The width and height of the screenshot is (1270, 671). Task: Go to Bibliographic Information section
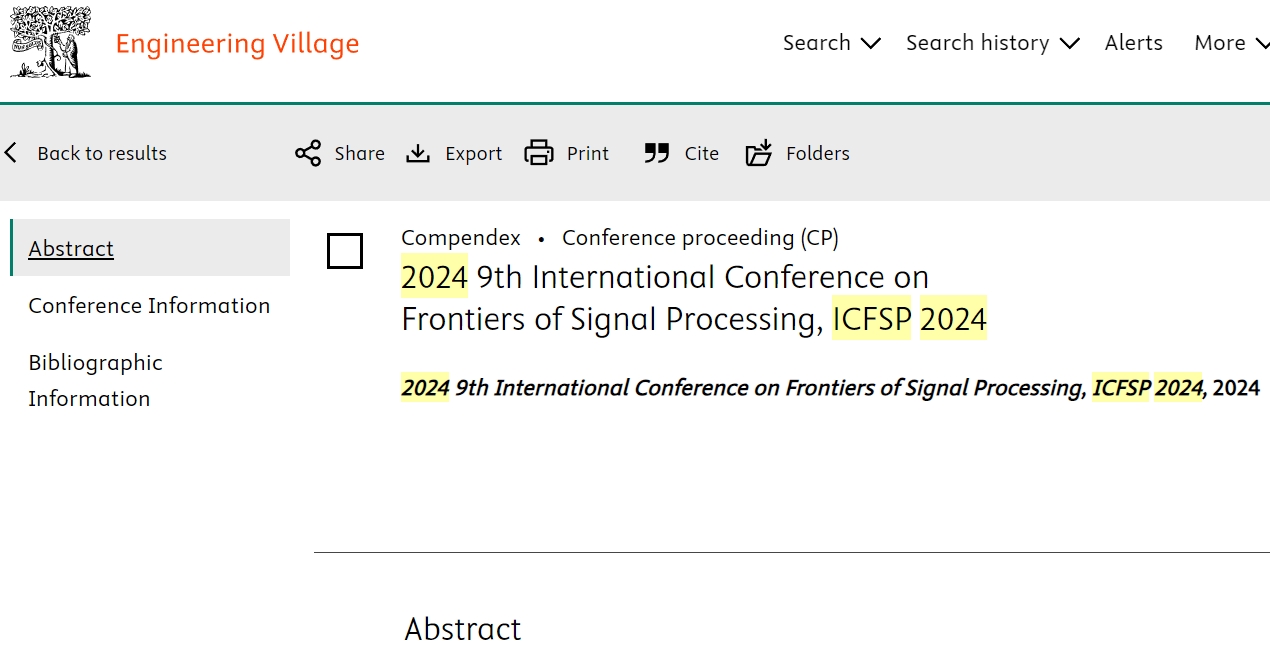[95, 380]
